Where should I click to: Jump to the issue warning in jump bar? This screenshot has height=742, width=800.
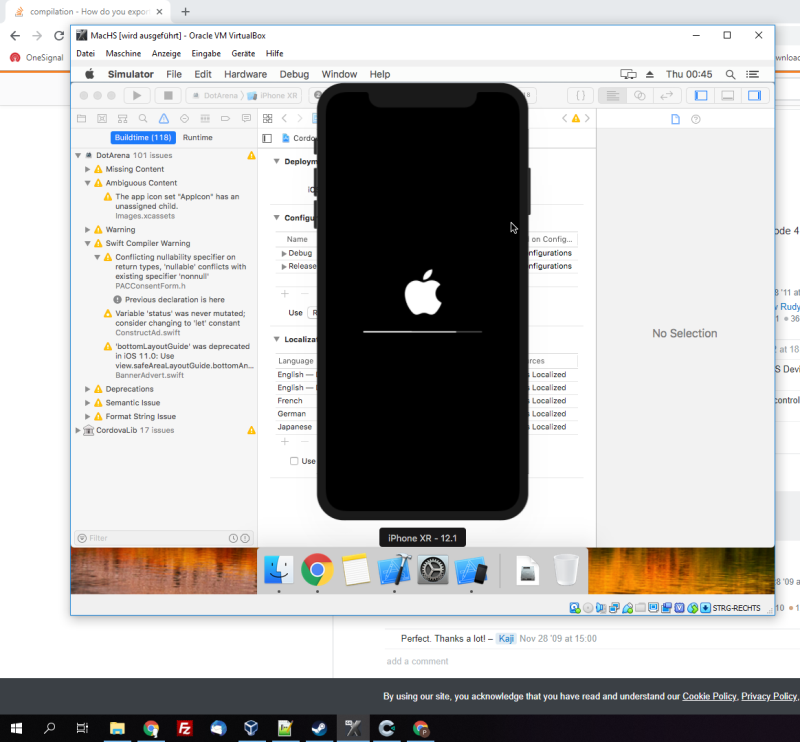(576, 118)
